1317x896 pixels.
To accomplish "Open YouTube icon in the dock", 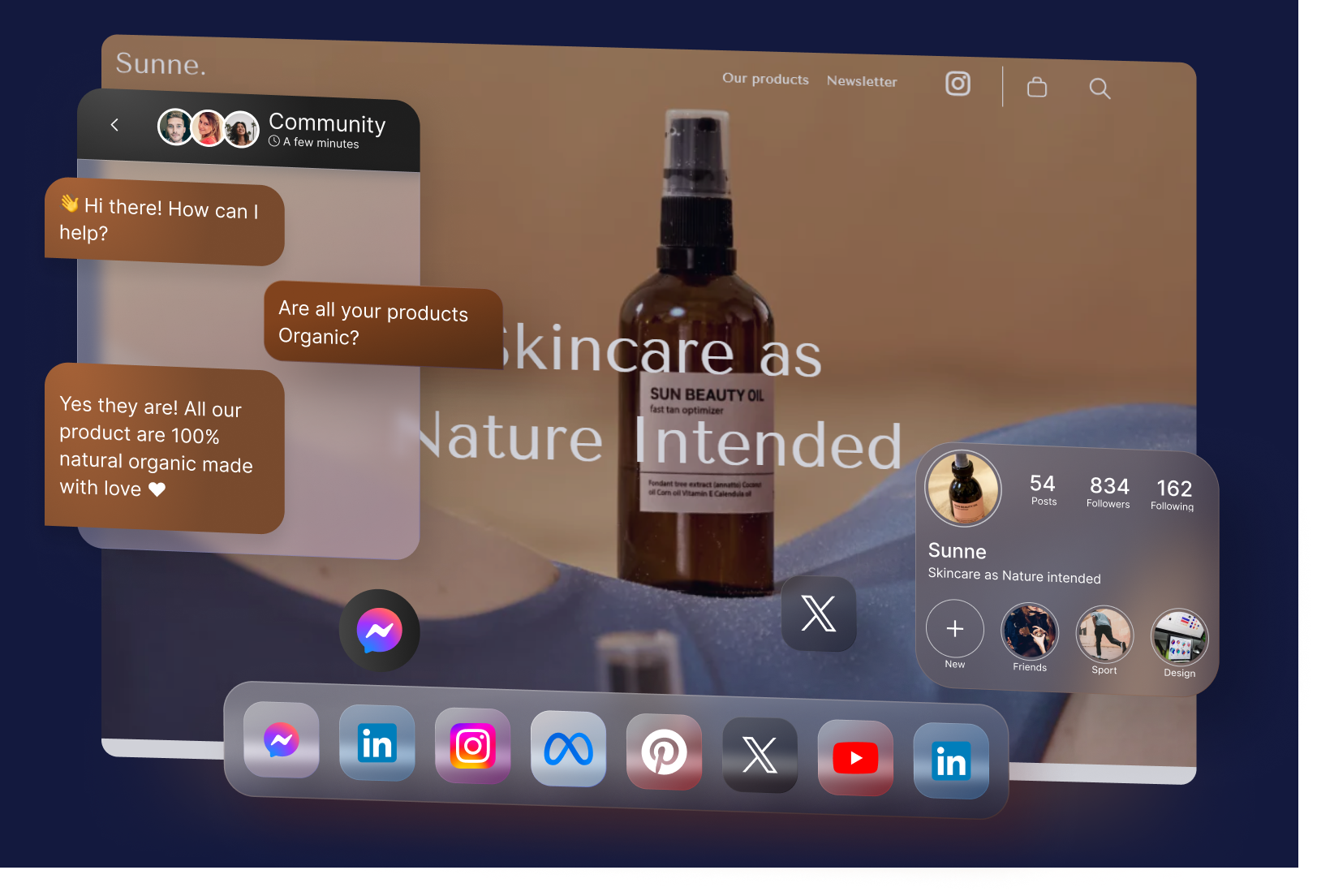I will [x=855, y=759].
